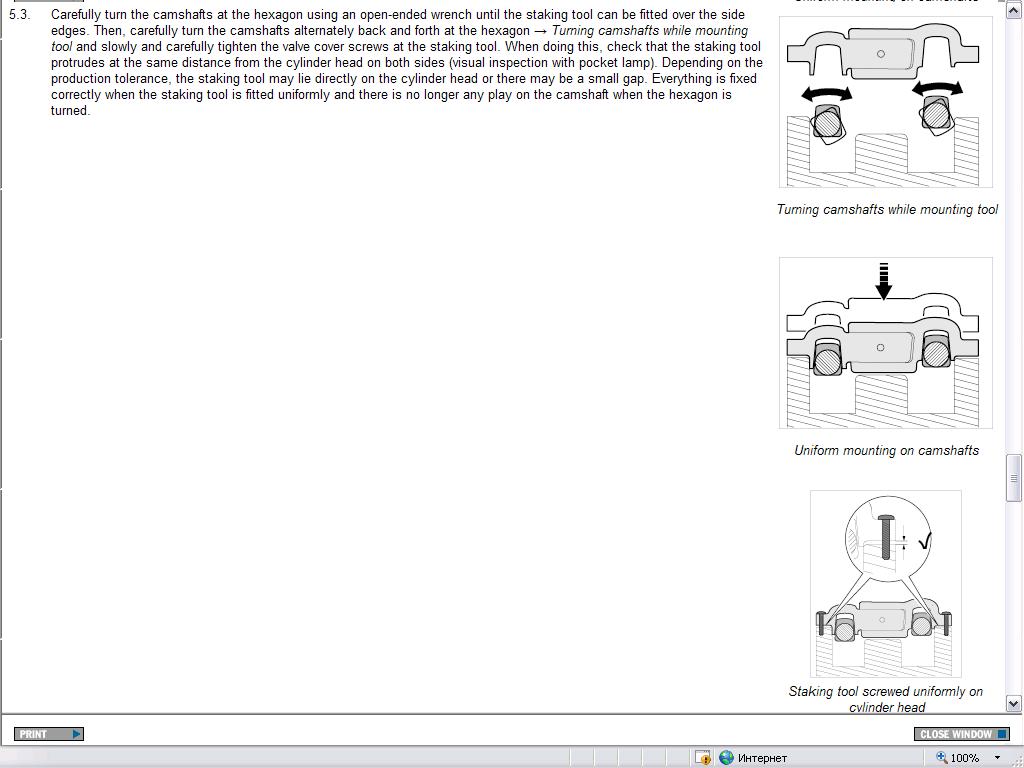1024x768 pixels.
Task: Click the Интернет security zone text
Action: coord(762,758)
